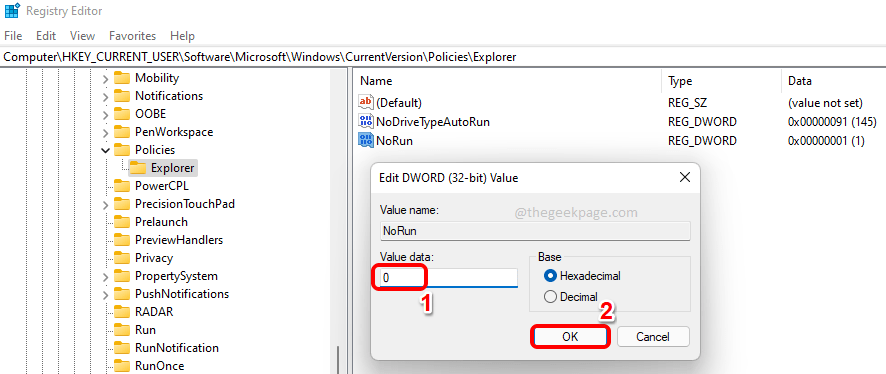Select the Privacy folder icon
Image resolution: width=886 pixels, height=374 pixels.
pos(121,258)
